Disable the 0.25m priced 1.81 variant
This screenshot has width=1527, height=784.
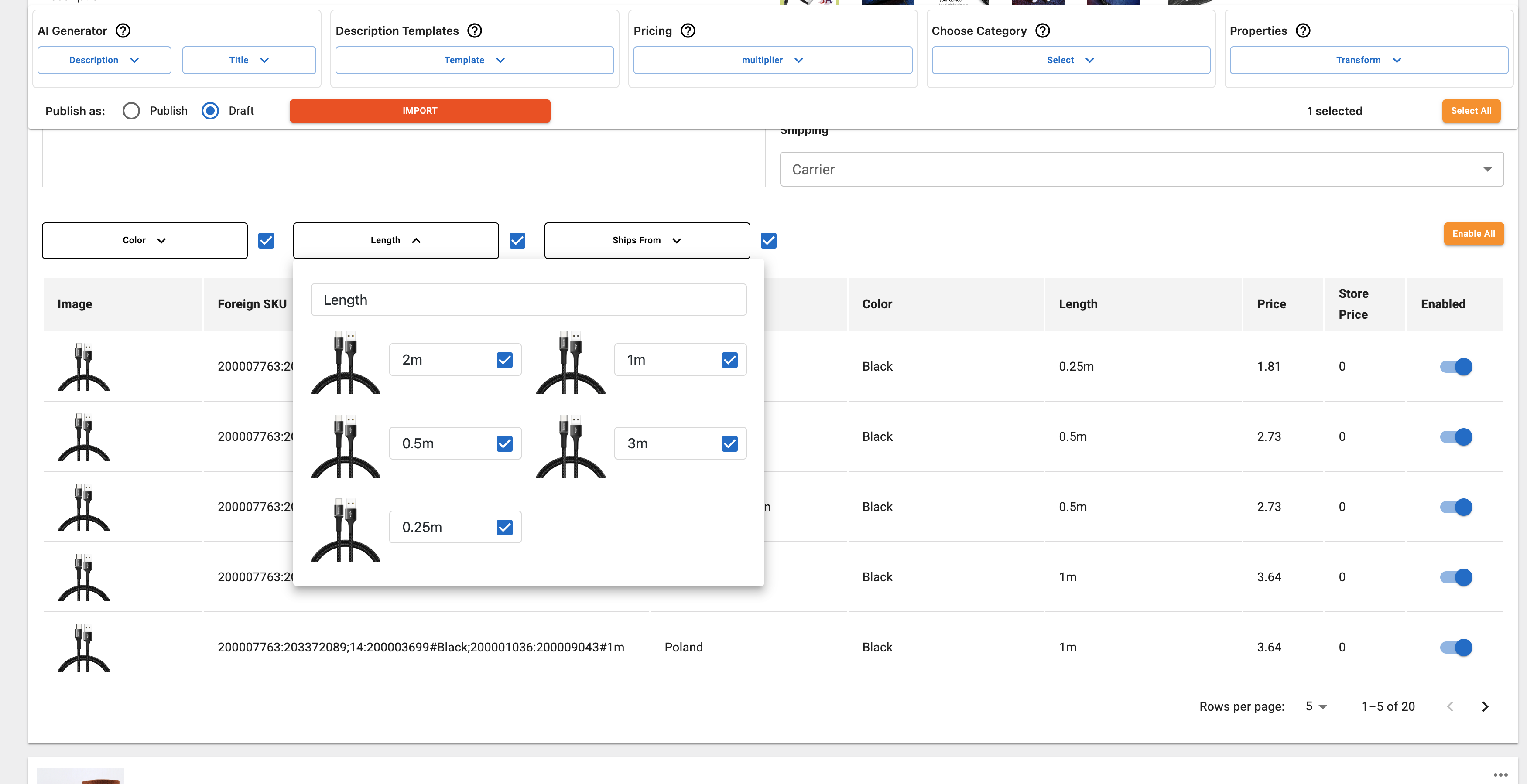pyautogui.click(x=1456, y=366)
